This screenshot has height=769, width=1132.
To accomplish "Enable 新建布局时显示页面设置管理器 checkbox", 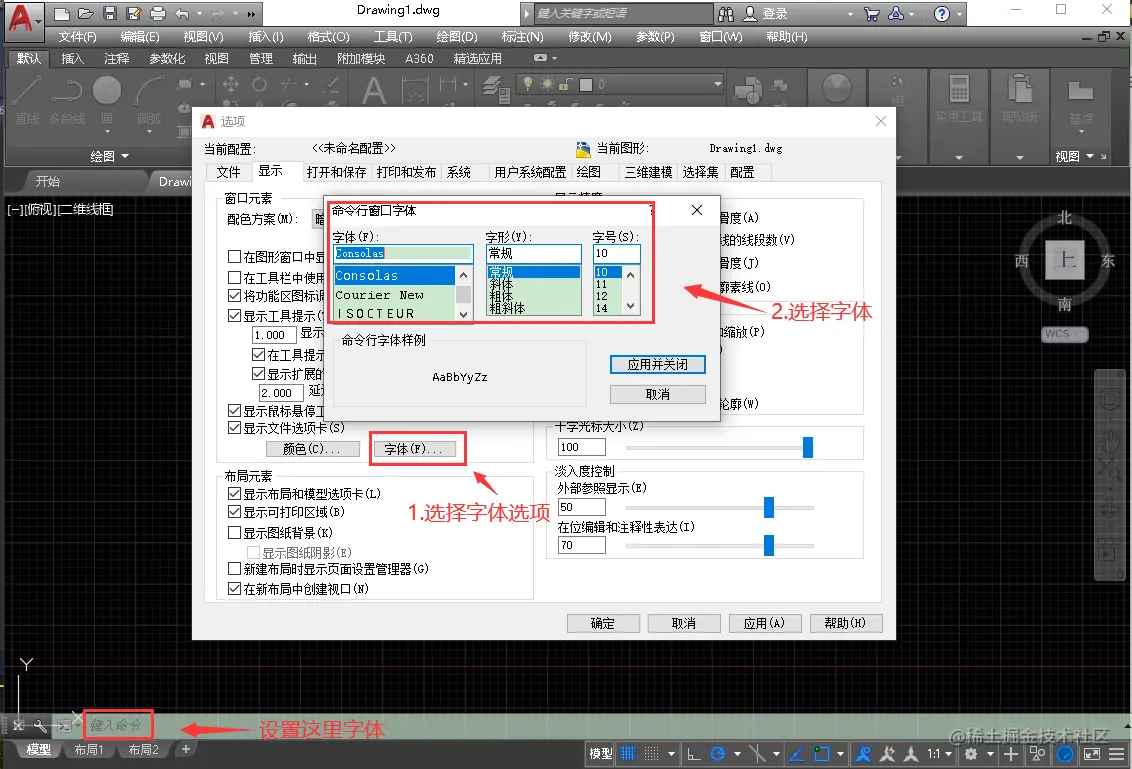I will 234,569.
